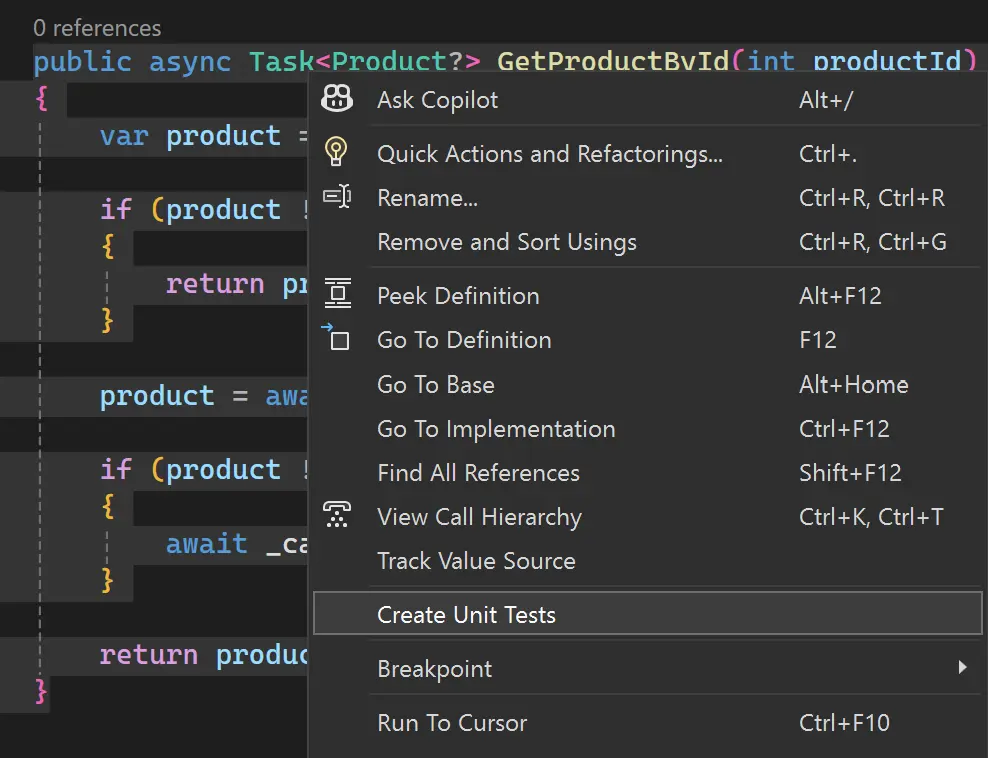Select Run To Cursor
The width and height of the screenshot is (988, 758).
coord(452,723)
